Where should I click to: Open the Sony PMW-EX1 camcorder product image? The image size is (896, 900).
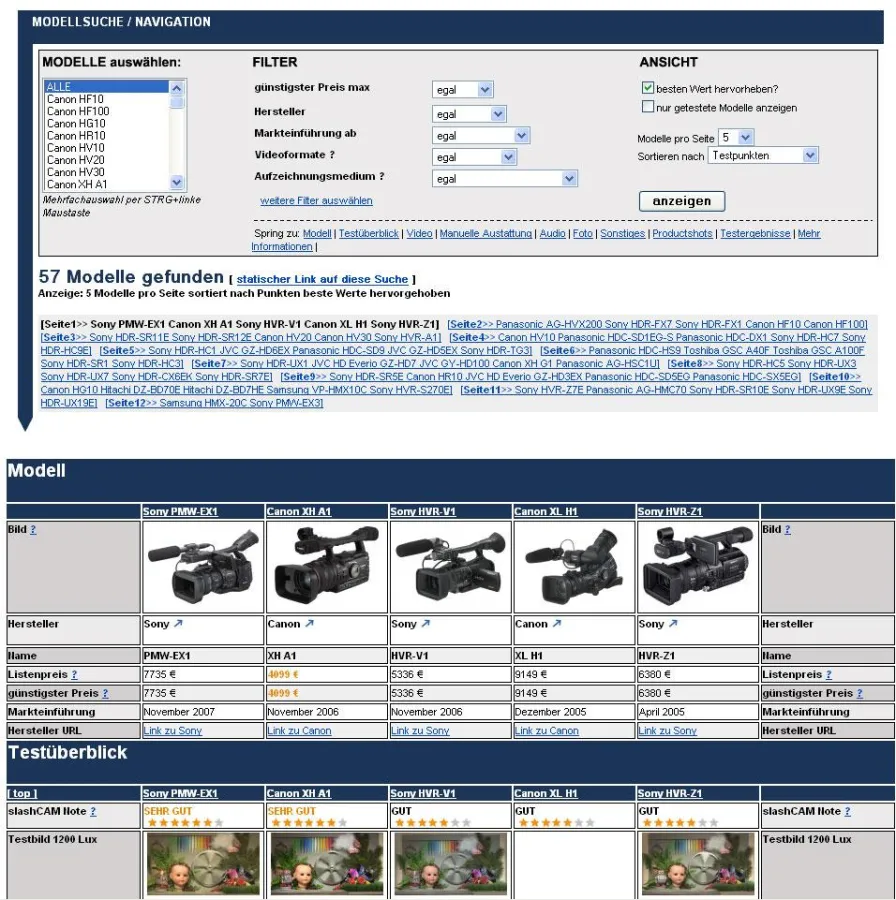(x=203, y=567)
